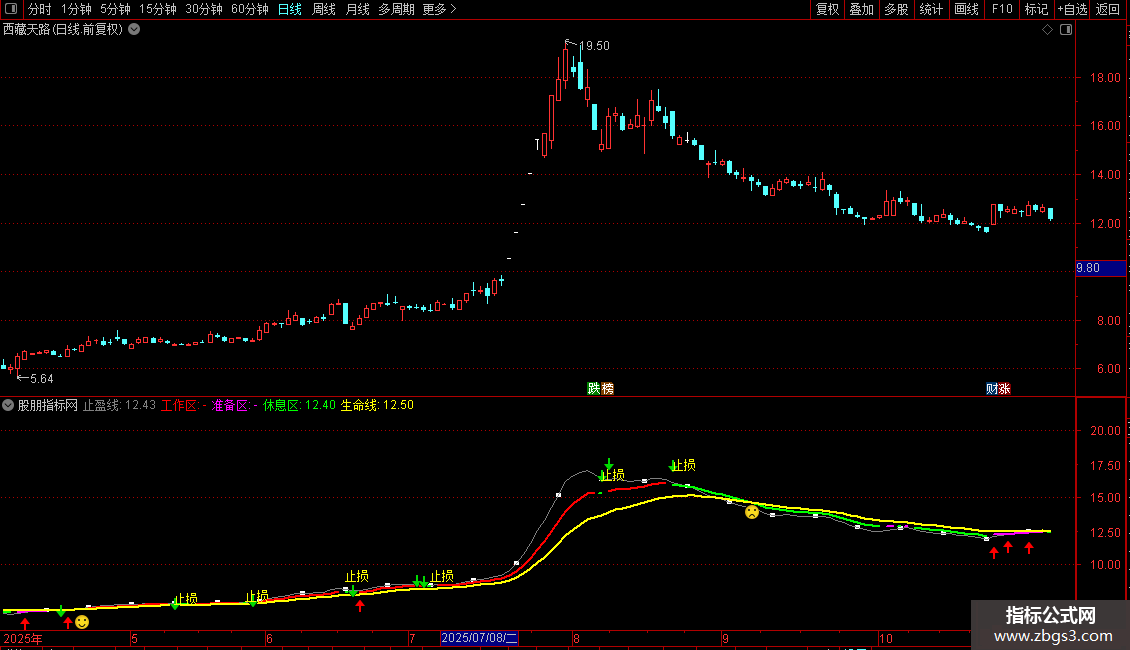Click the 2025年 year label on timeline
Viewport: 1130px width, 650px height.
coord(23,638)
